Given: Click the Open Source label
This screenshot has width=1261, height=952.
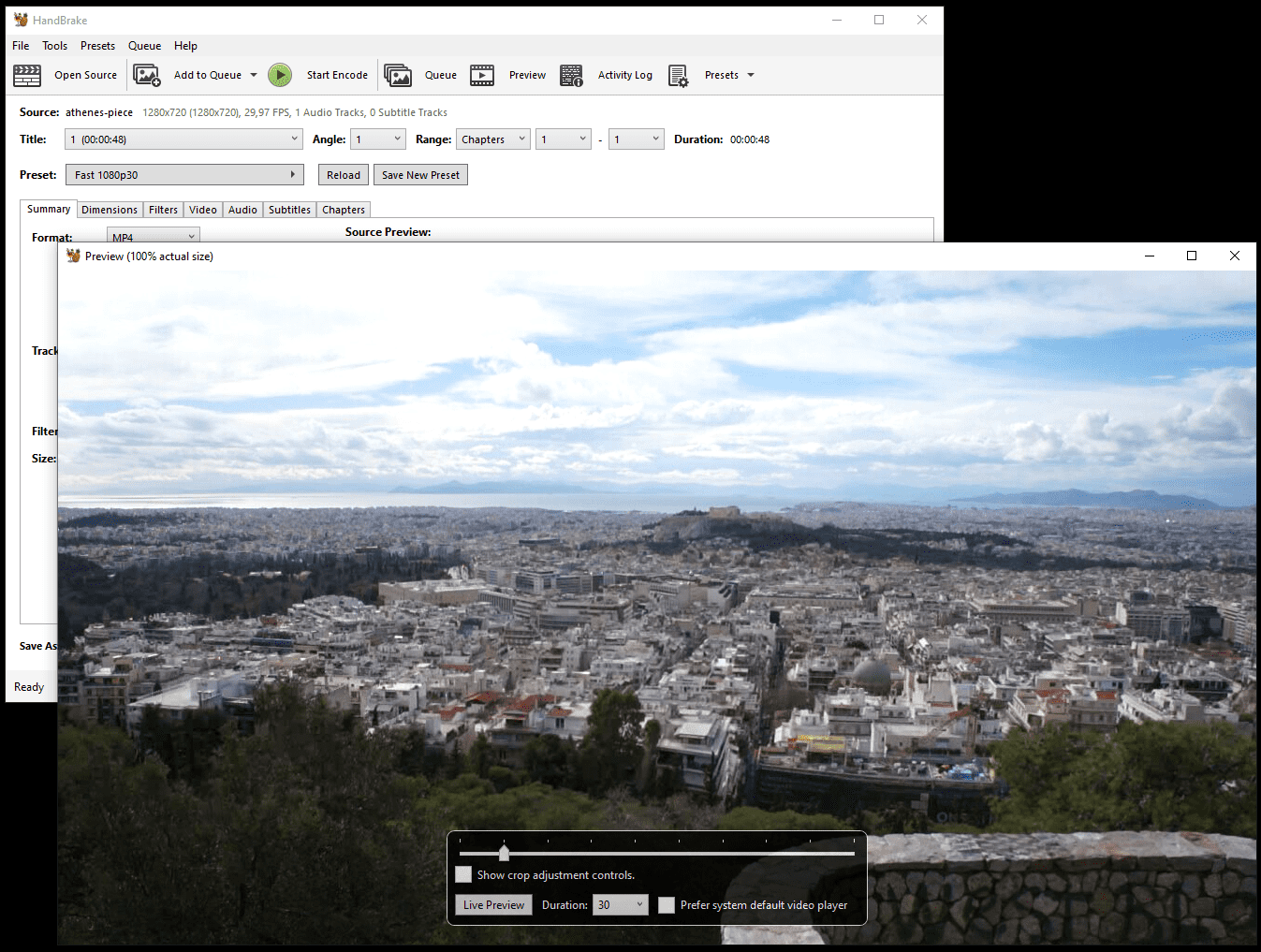Looking at the screenshot, I should click(x=85, y=75).
